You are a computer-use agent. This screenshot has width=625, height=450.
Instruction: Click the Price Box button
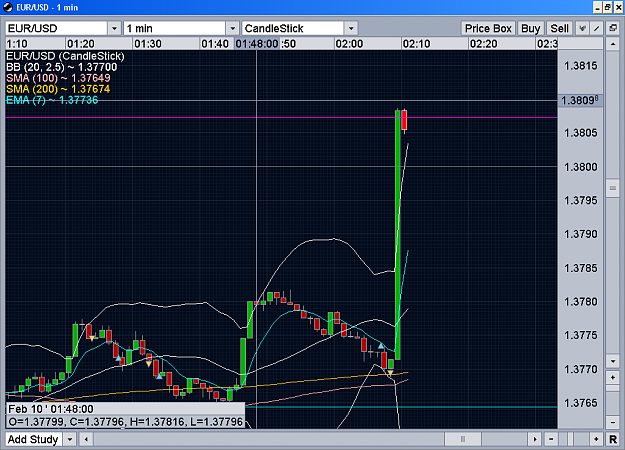point(488,28)
